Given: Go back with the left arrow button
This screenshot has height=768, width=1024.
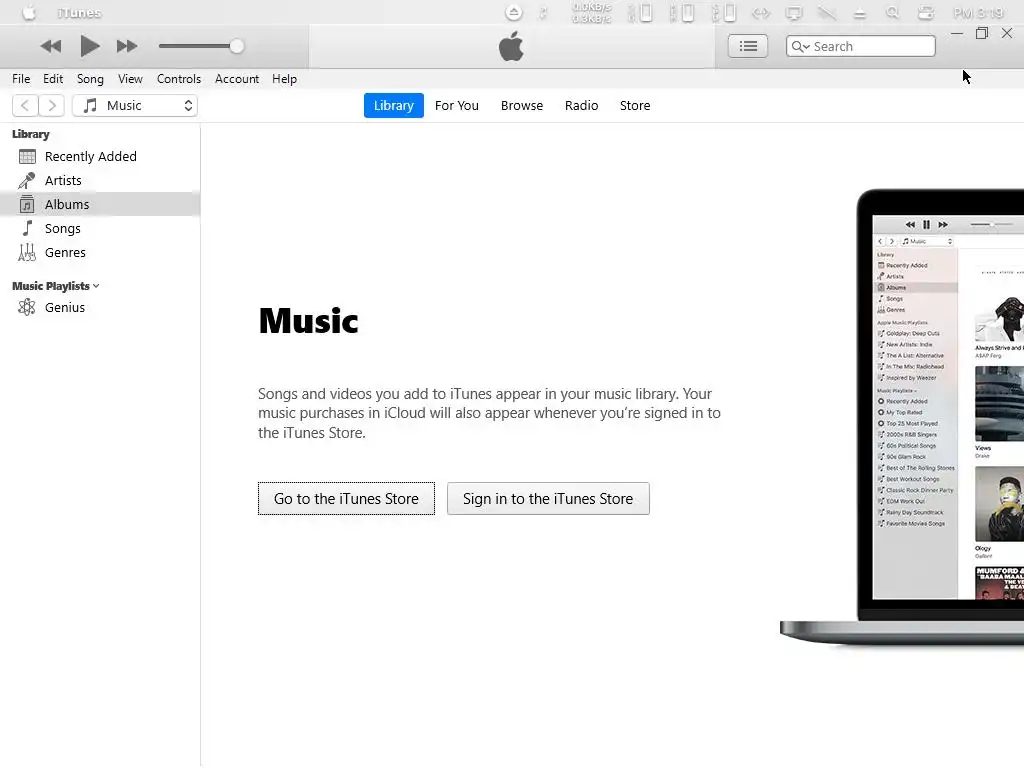Looking at the screenshot, I should click(25, 105).
